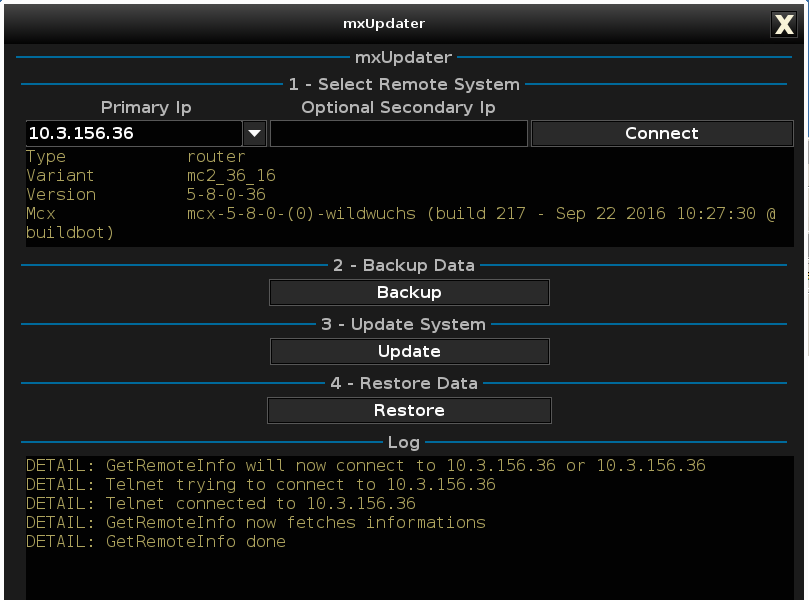Focus the Optional Secondary Ip input field

pyautogui.click(x=398, y=133)
